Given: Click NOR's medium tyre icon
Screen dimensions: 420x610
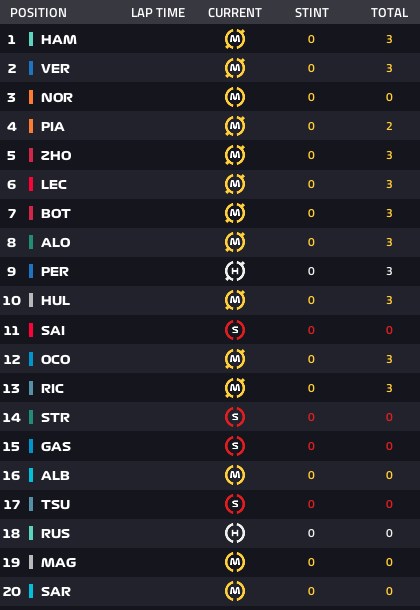Looking at the screenshot, I should click(235, 97).
